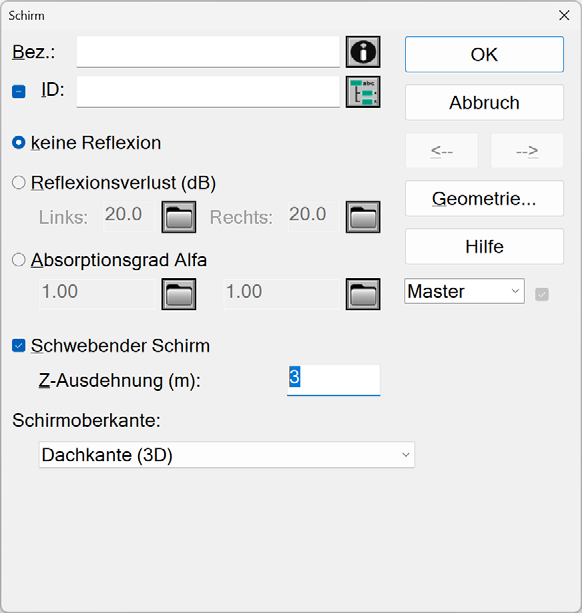
Task: Select the Absorptionsgrad Alfa option
Action: [19, 260]
